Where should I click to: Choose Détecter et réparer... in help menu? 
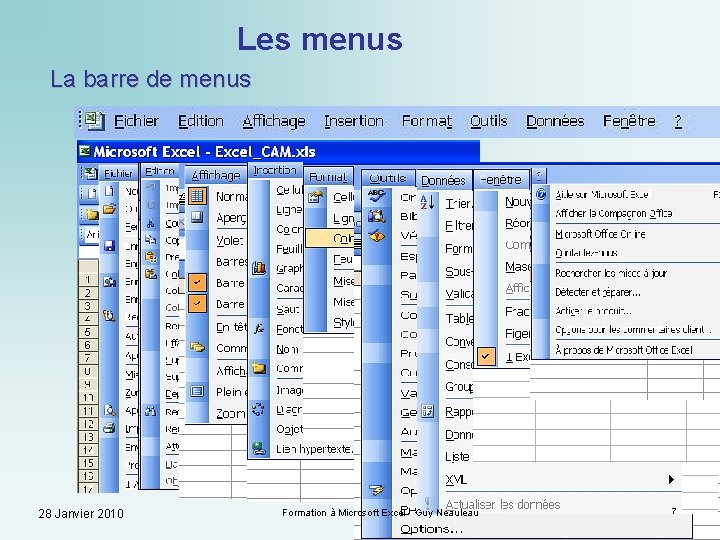point(597,292)
